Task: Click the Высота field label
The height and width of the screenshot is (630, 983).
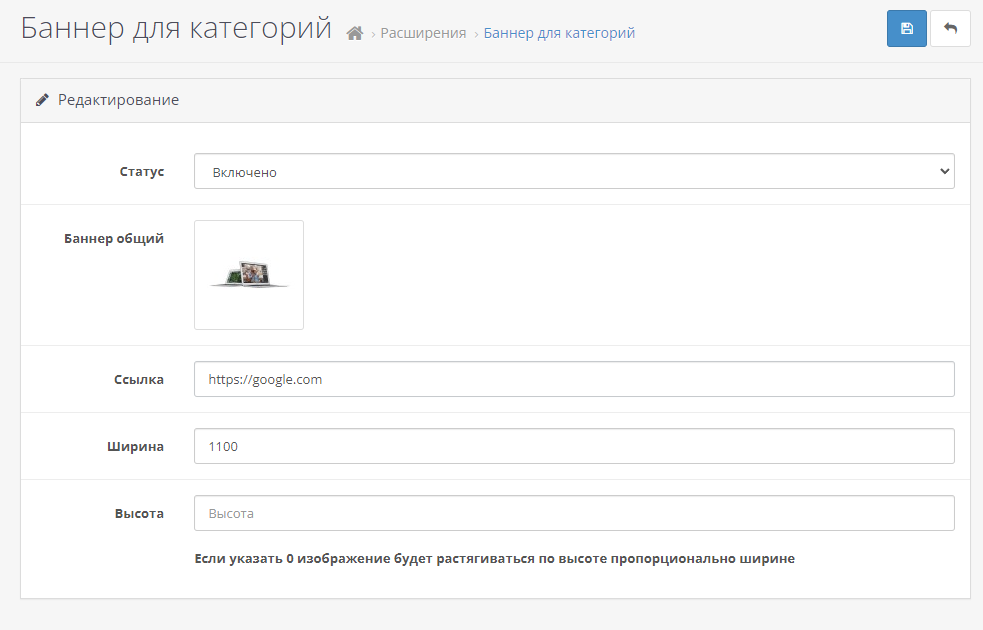Action: (139, 513)
